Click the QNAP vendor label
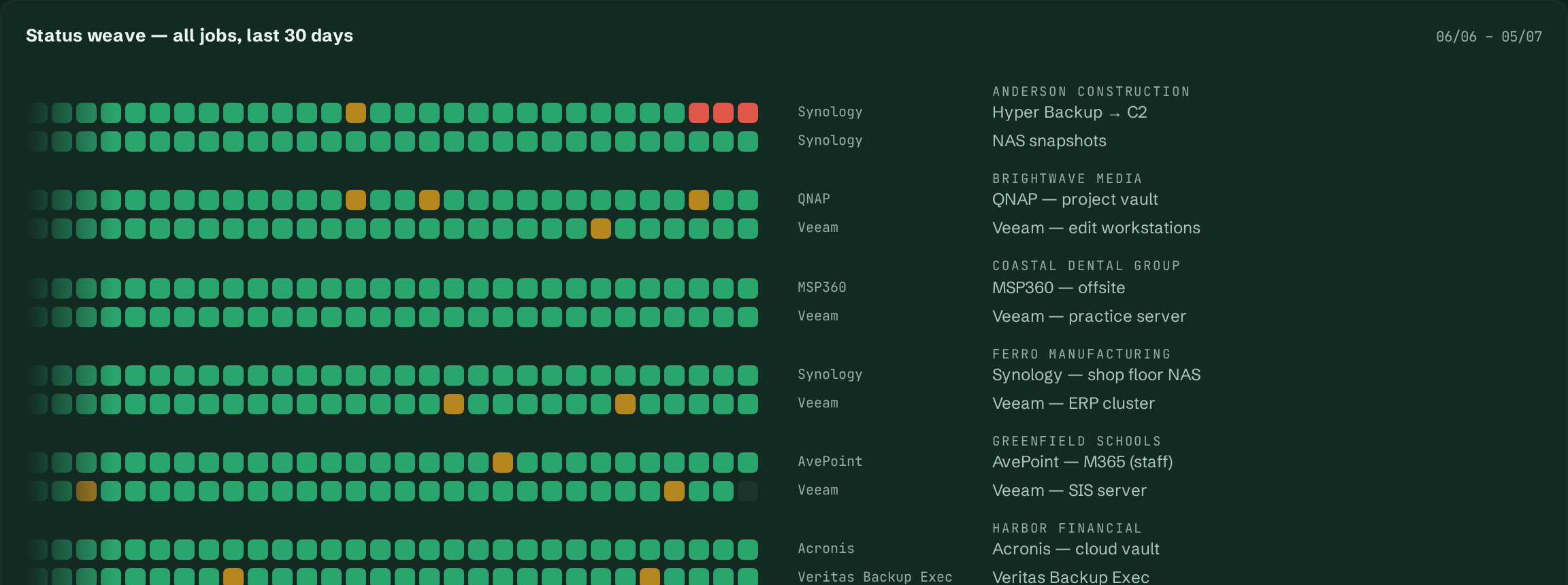Viewport: 1568px width, 585px height. (x=814, y=199)
